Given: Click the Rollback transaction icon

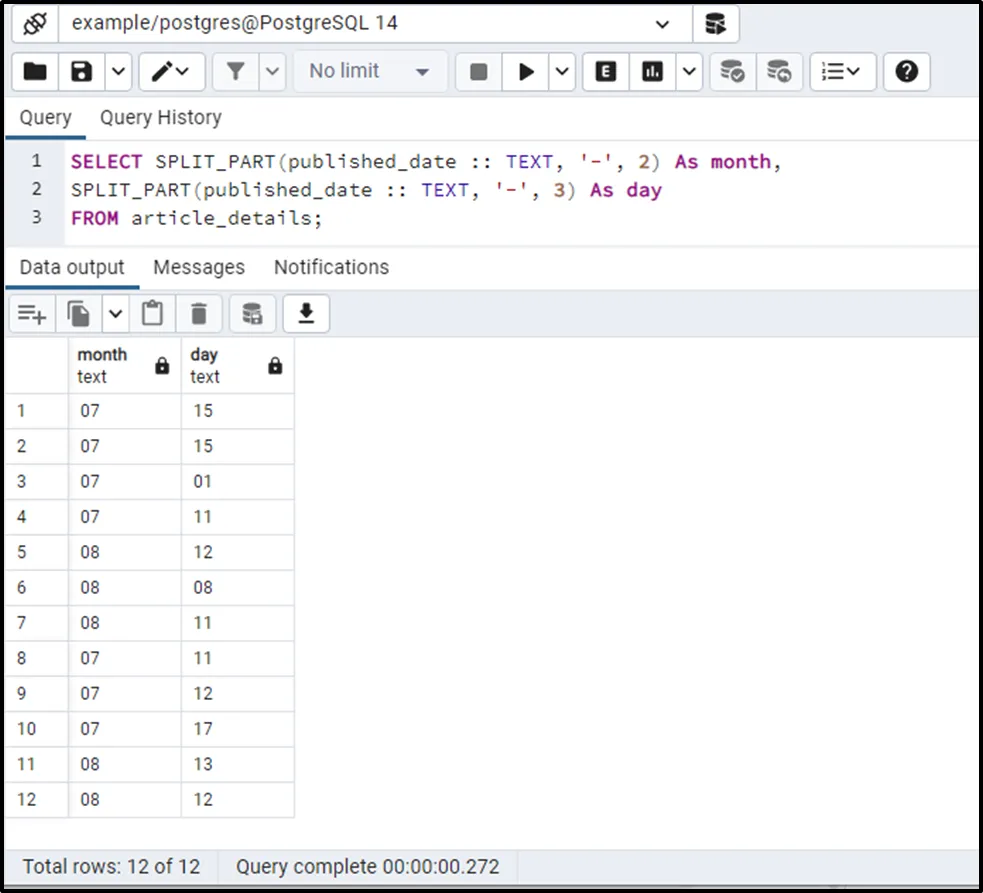Looking at the screenshot, I should tap(779, 72).
